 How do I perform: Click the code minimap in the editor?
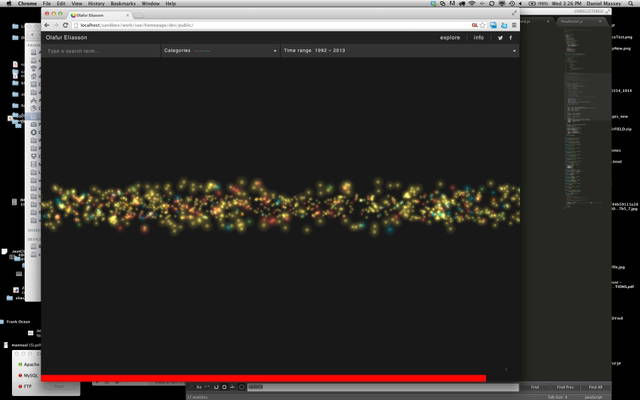[587, 118]
